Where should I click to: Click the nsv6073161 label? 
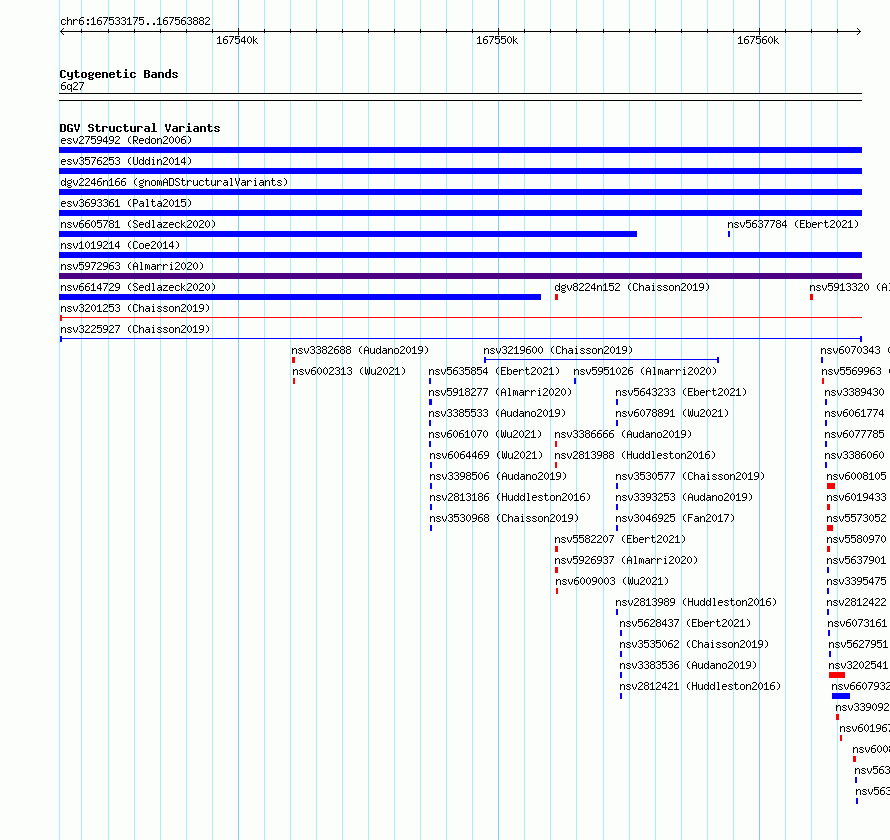click(858, 623)
